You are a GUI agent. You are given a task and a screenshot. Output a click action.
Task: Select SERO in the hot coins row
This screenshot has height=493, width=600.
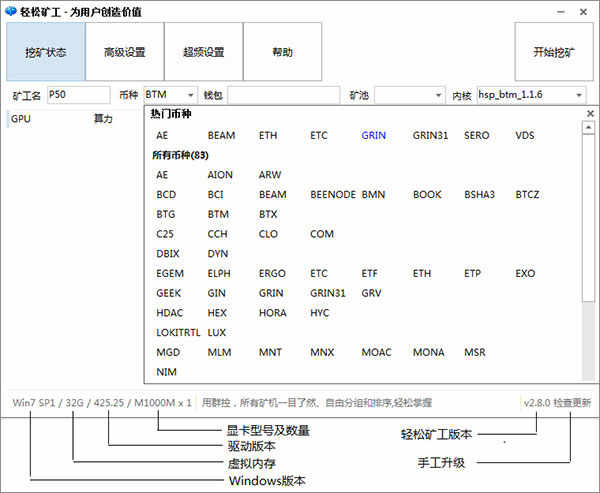pyautogui.click(x=476, y=135)
